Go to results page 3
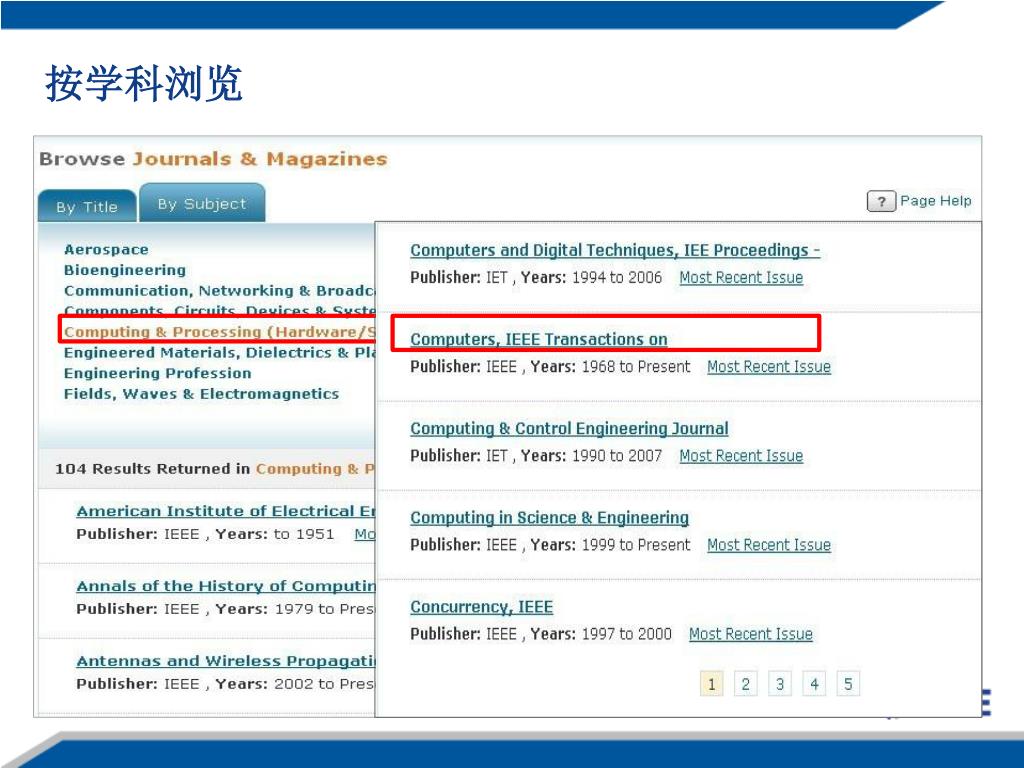The height and width of the screenshot is (768, 1024). point(780,684)
